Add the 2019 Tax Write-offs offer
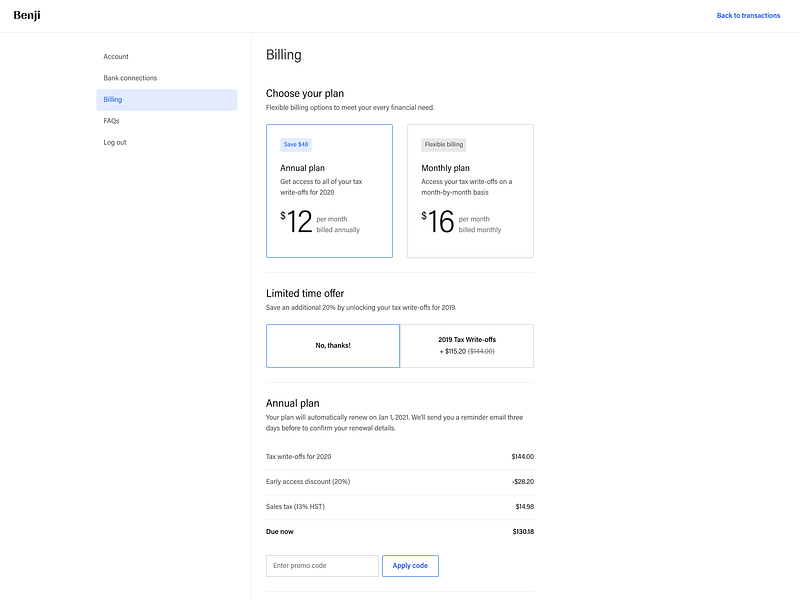The width and height of the screenshot is (800, 600). (467, 346)
